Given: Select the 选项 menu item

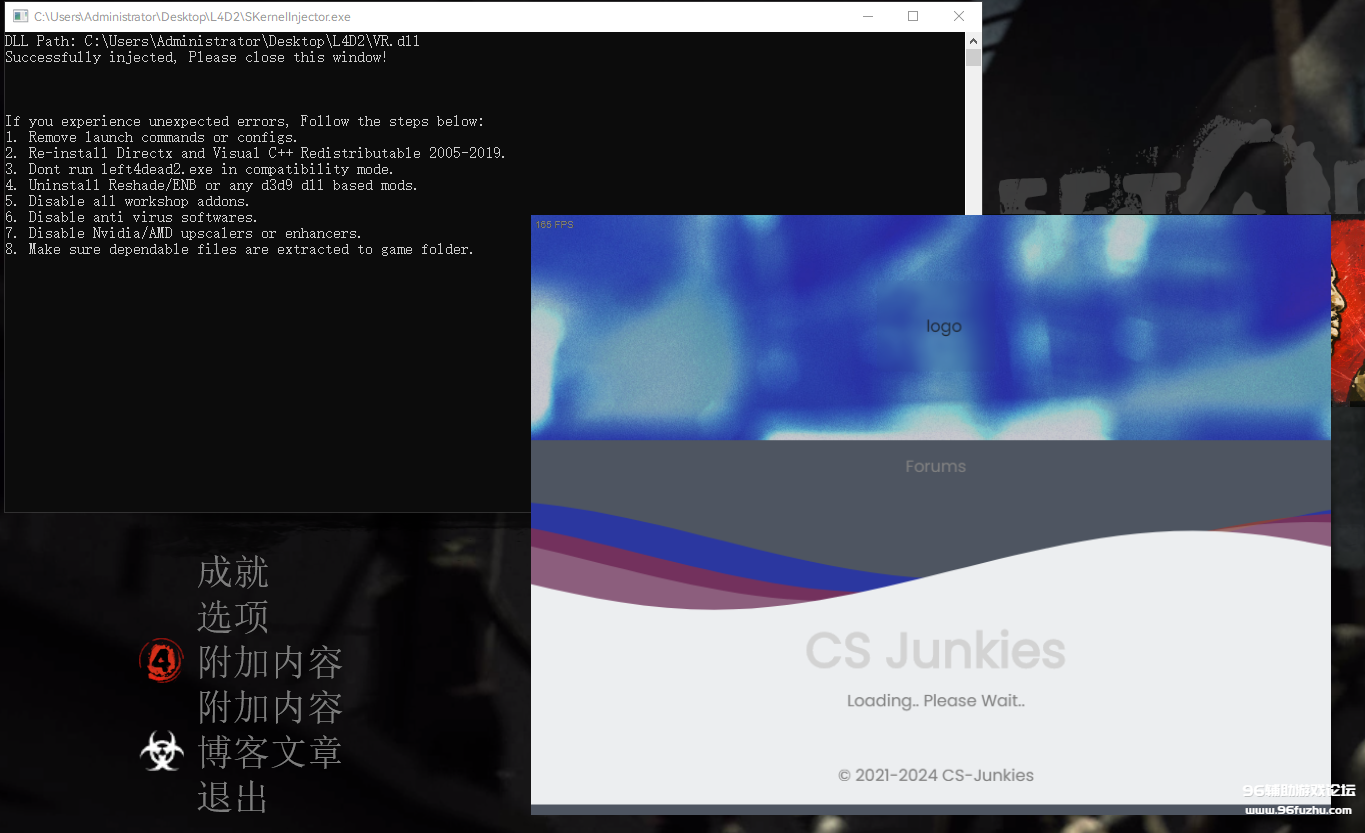Looking at the screenshot, I should coord(232,617).
